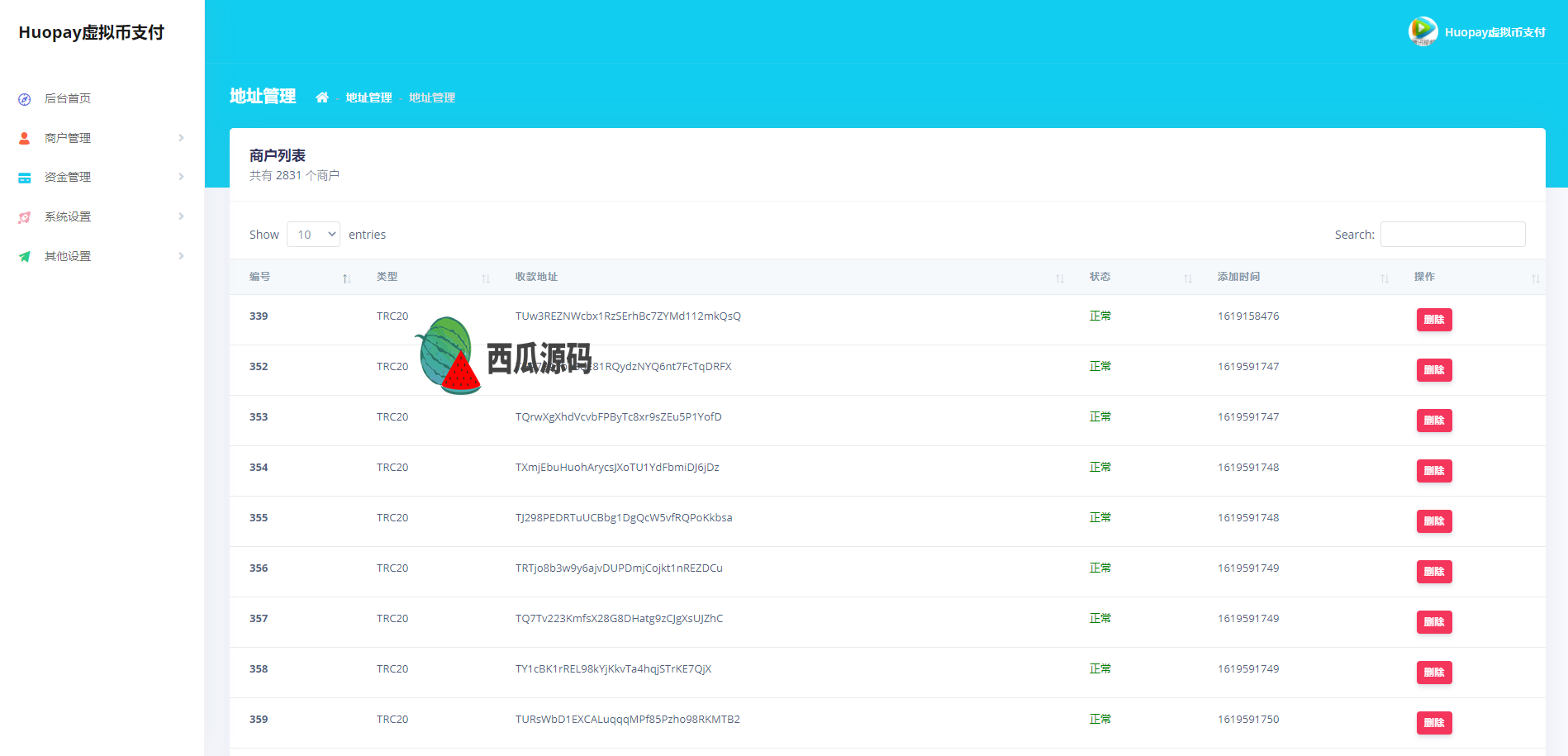
Task: Click the 其他设置 paper plane icon
Action: (25, 256)
